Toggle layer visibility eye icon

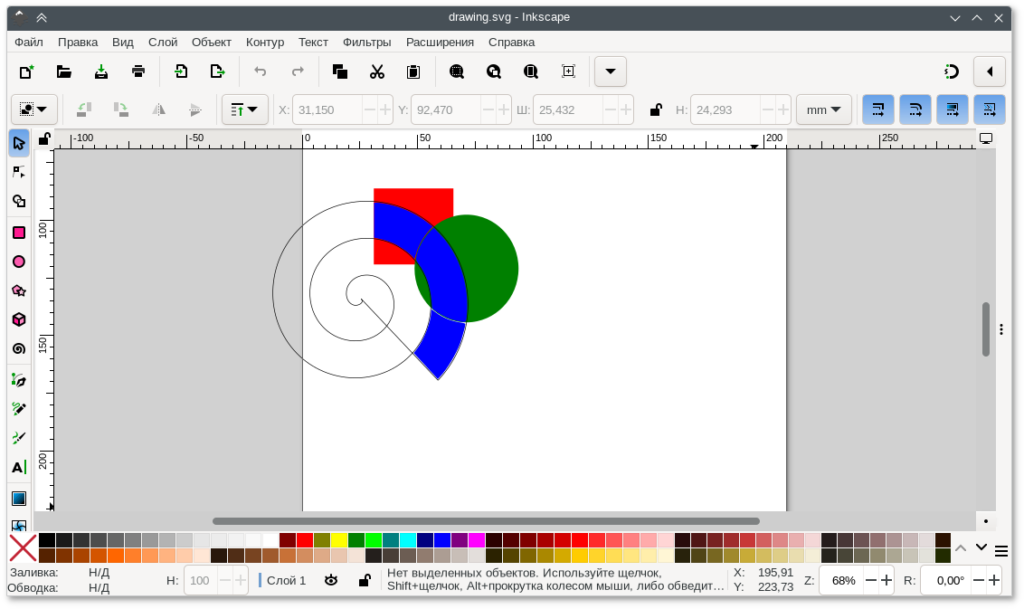click(331, 580)
